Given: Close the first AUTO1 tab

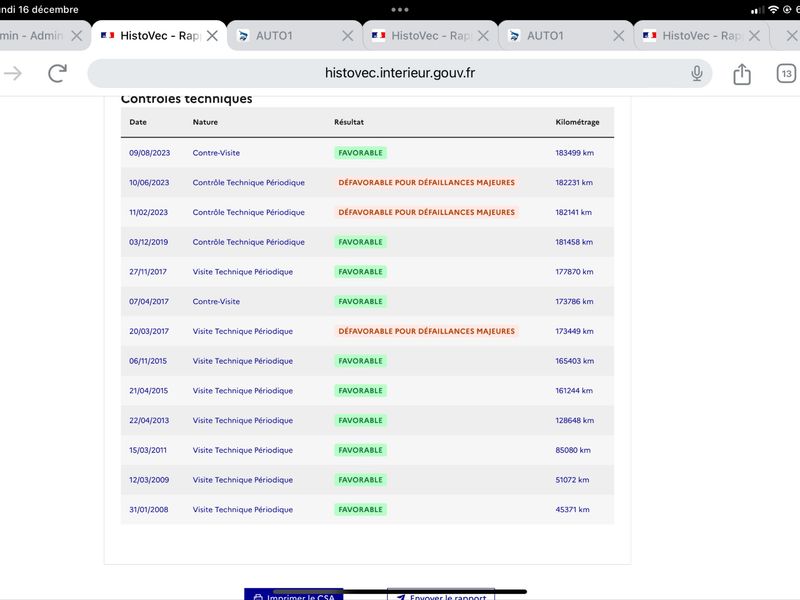Looking at the screenshot, I should 347,36.
